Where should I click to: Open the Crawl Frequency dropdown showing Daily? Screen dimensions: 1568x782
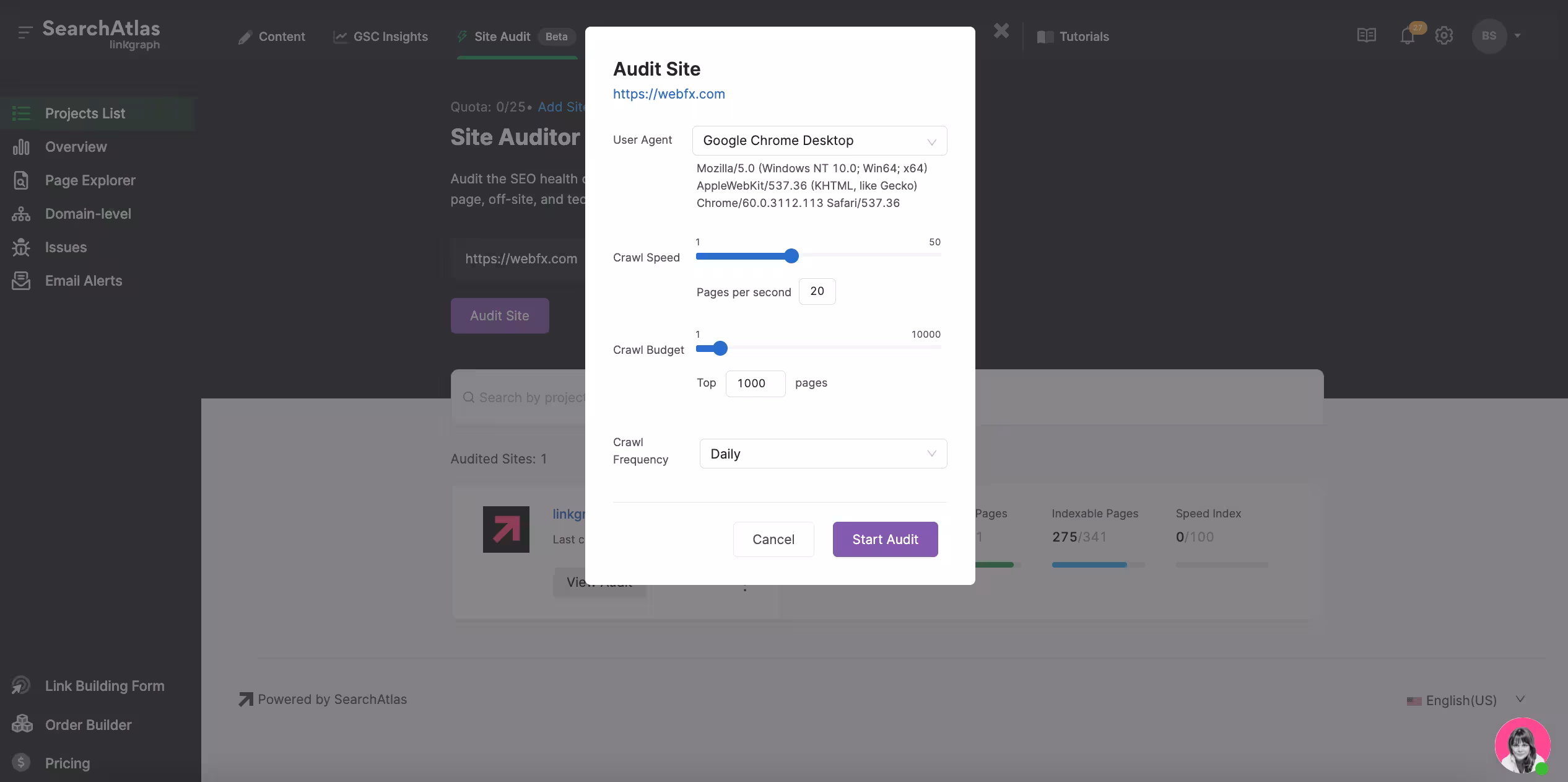[823, 454]
